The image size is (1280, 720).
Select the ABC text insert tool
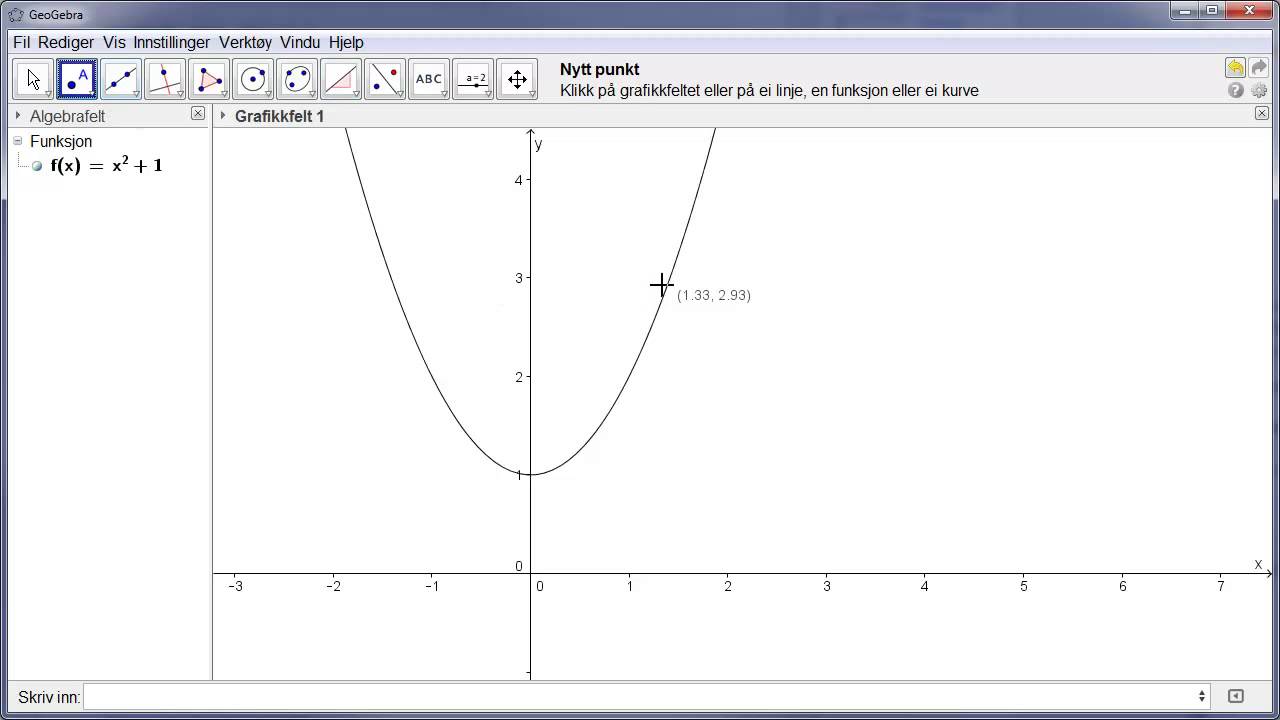click(429, 79)
